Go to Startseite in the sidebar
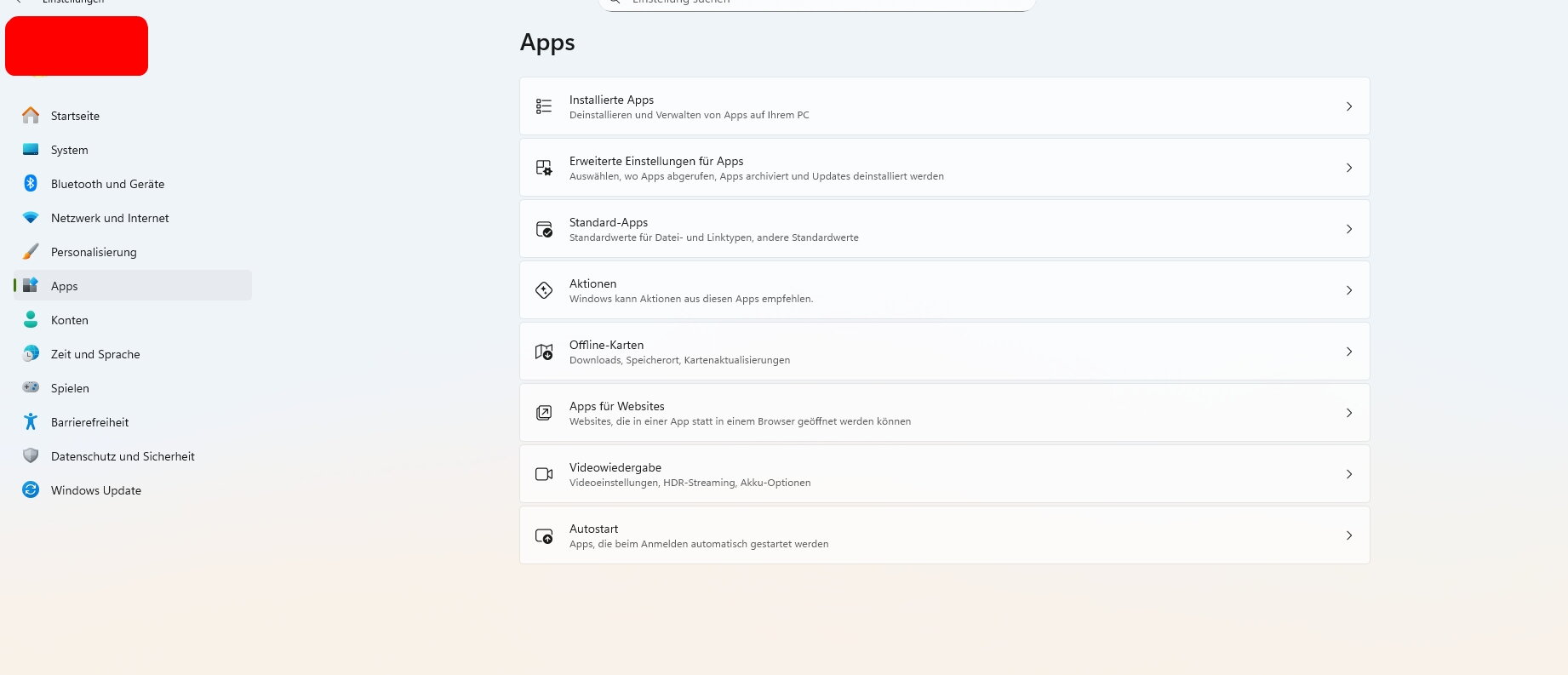This screenshot has width=1568, height=675. [75, 116]
